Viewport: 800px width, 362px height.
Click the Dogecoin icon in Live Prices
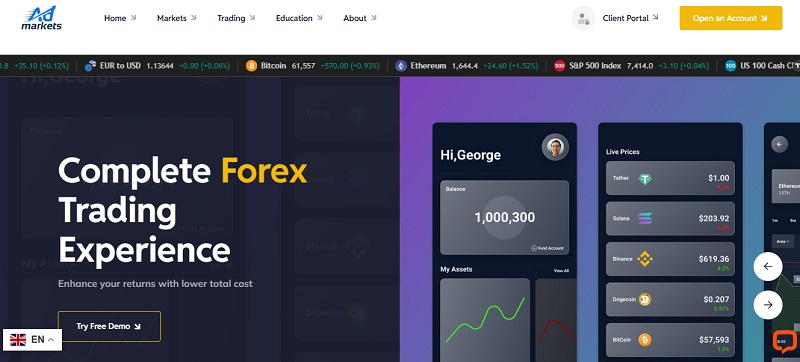[x=645, y=299]
